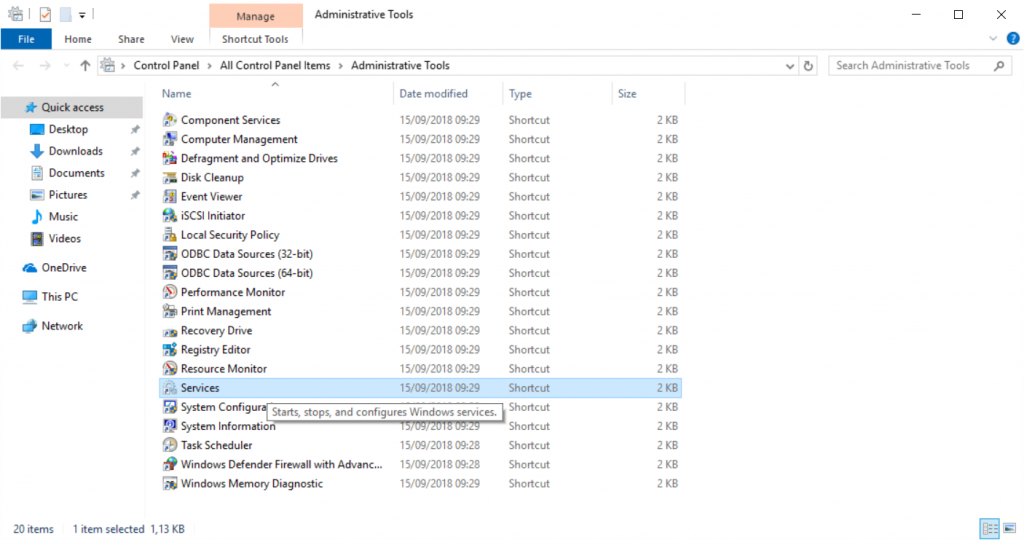Open Windows Explorer help icon
The image size is (1024, 540).
pos(1013,39)
